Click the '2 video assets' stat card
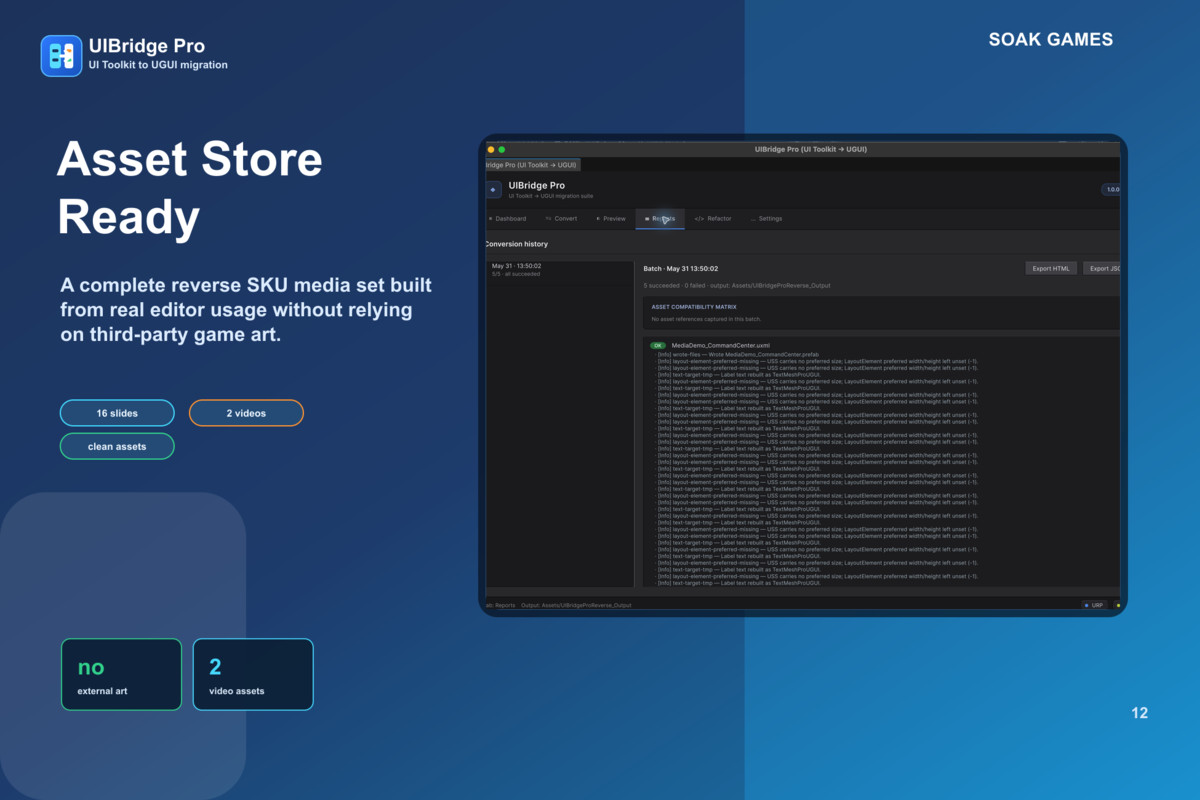Viewport: 1200px width, 800px height. [x=253, y=675]
